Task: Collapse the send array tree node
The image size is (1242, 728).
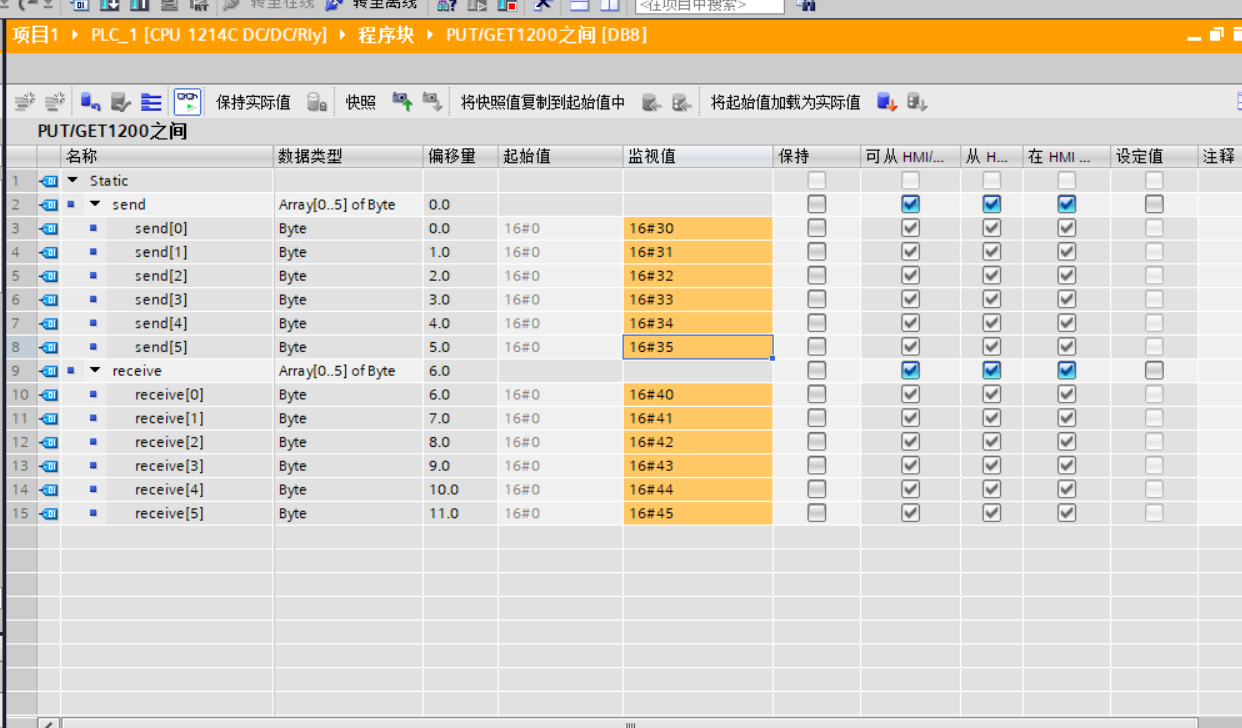Action: 95,204
